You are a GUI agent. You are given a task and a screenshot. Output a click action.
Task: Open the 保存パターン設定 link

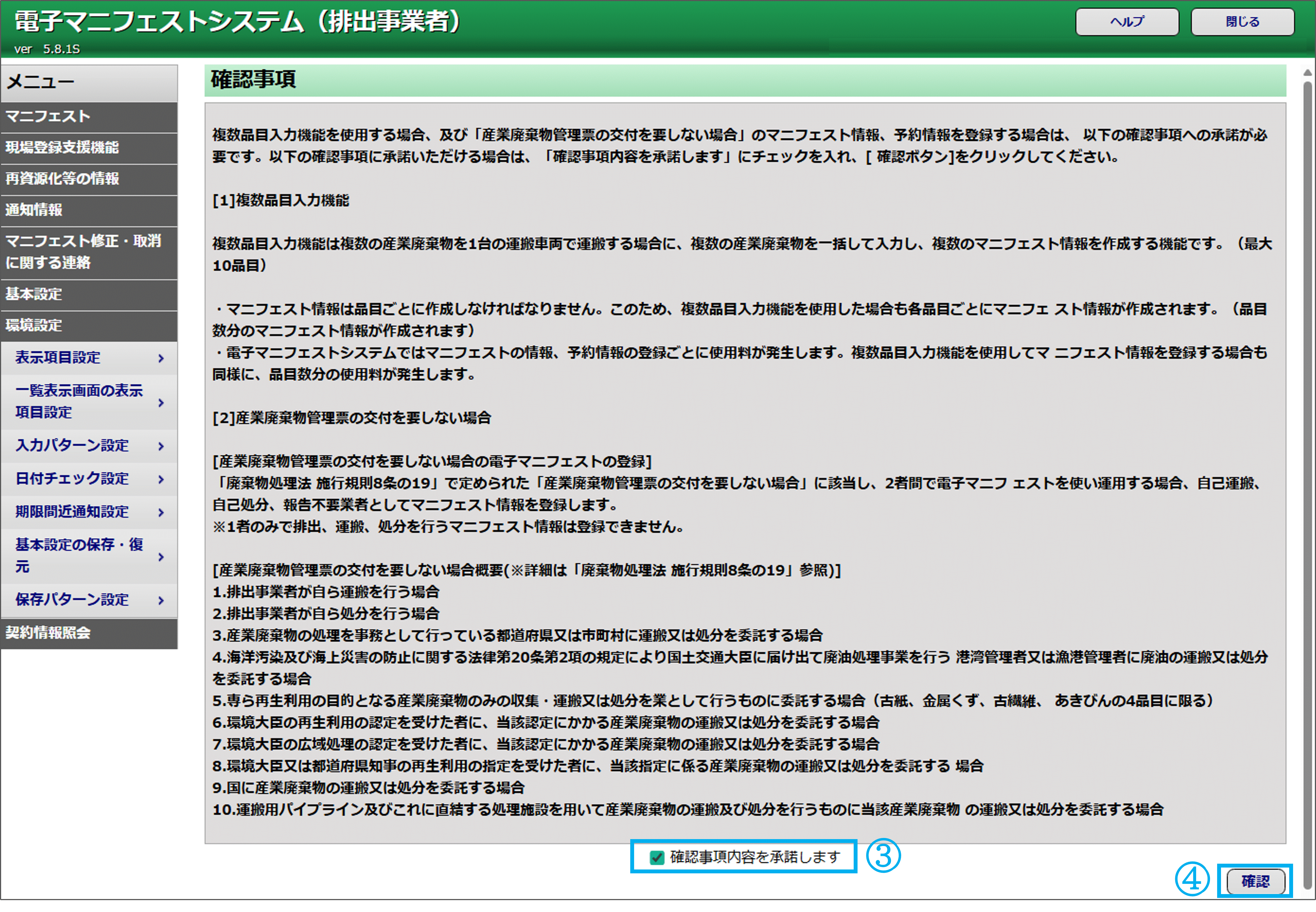point(72,599)
